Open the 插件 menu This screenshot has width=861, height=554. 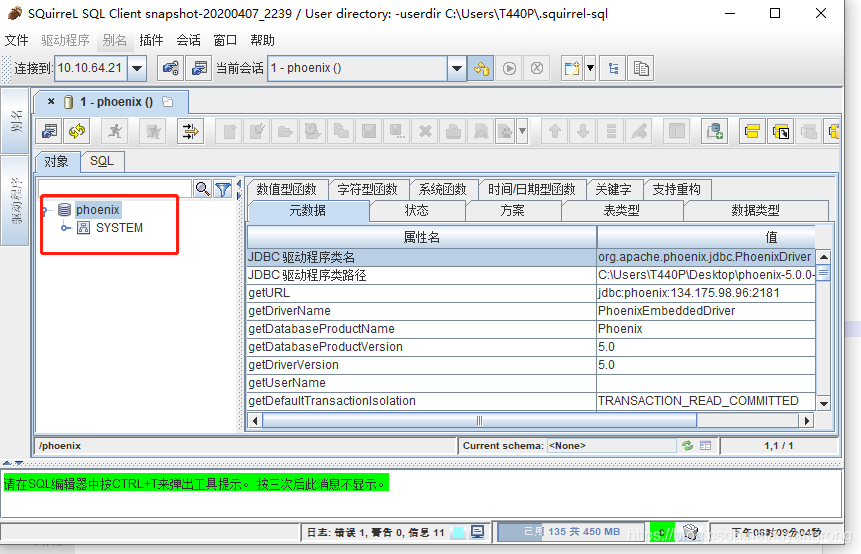(151, 40)
